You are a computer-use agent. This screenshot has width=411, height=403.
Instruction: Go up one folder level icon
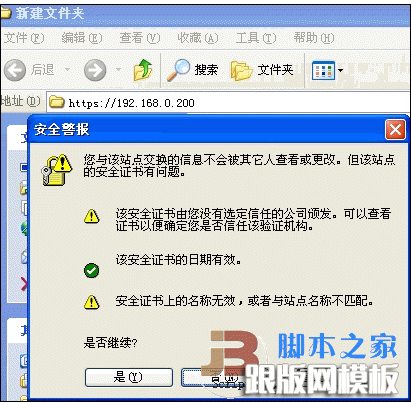point(143,70)
